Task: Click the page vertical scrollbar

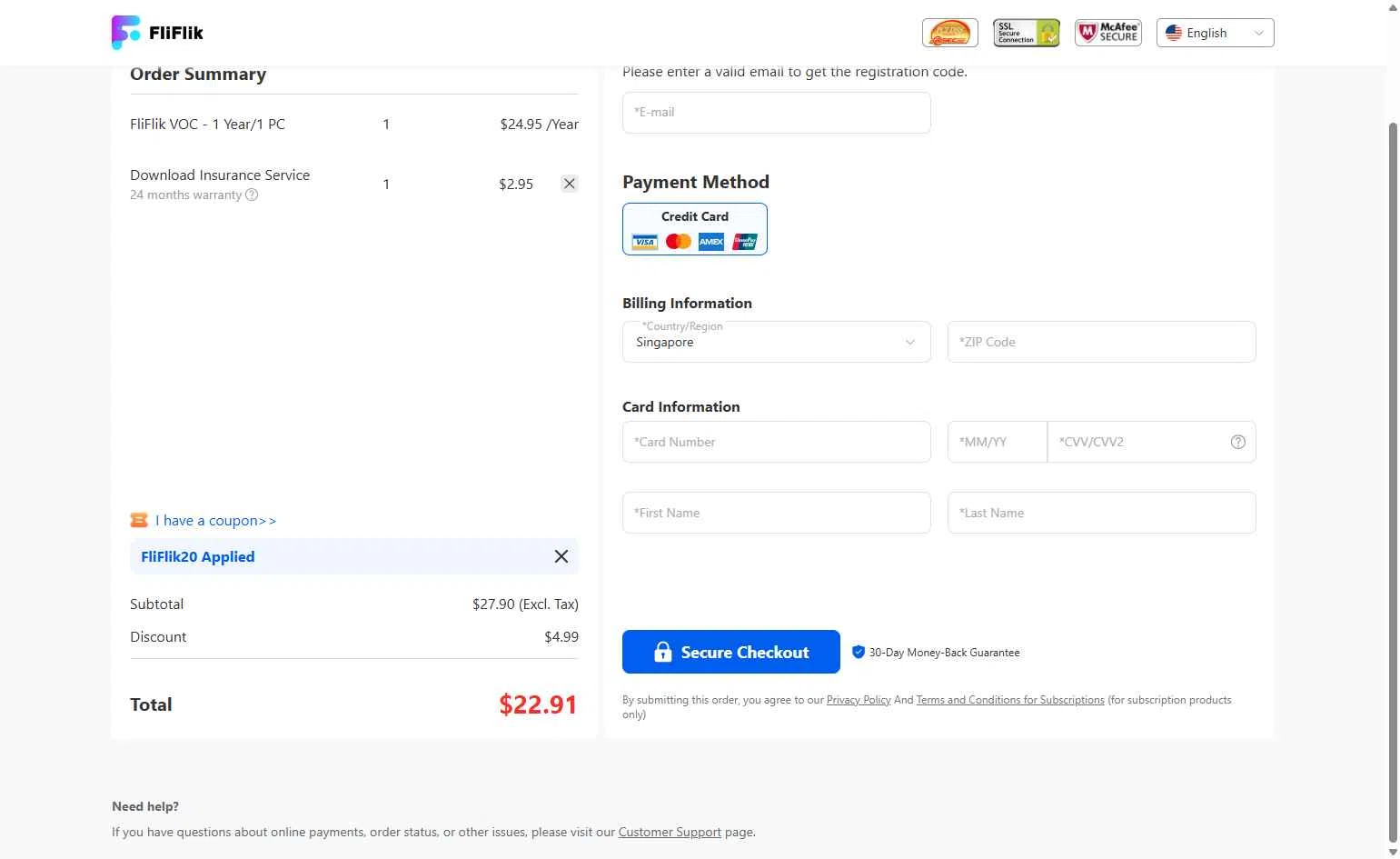Action: pyautogui.click(x=1393, y=482)
